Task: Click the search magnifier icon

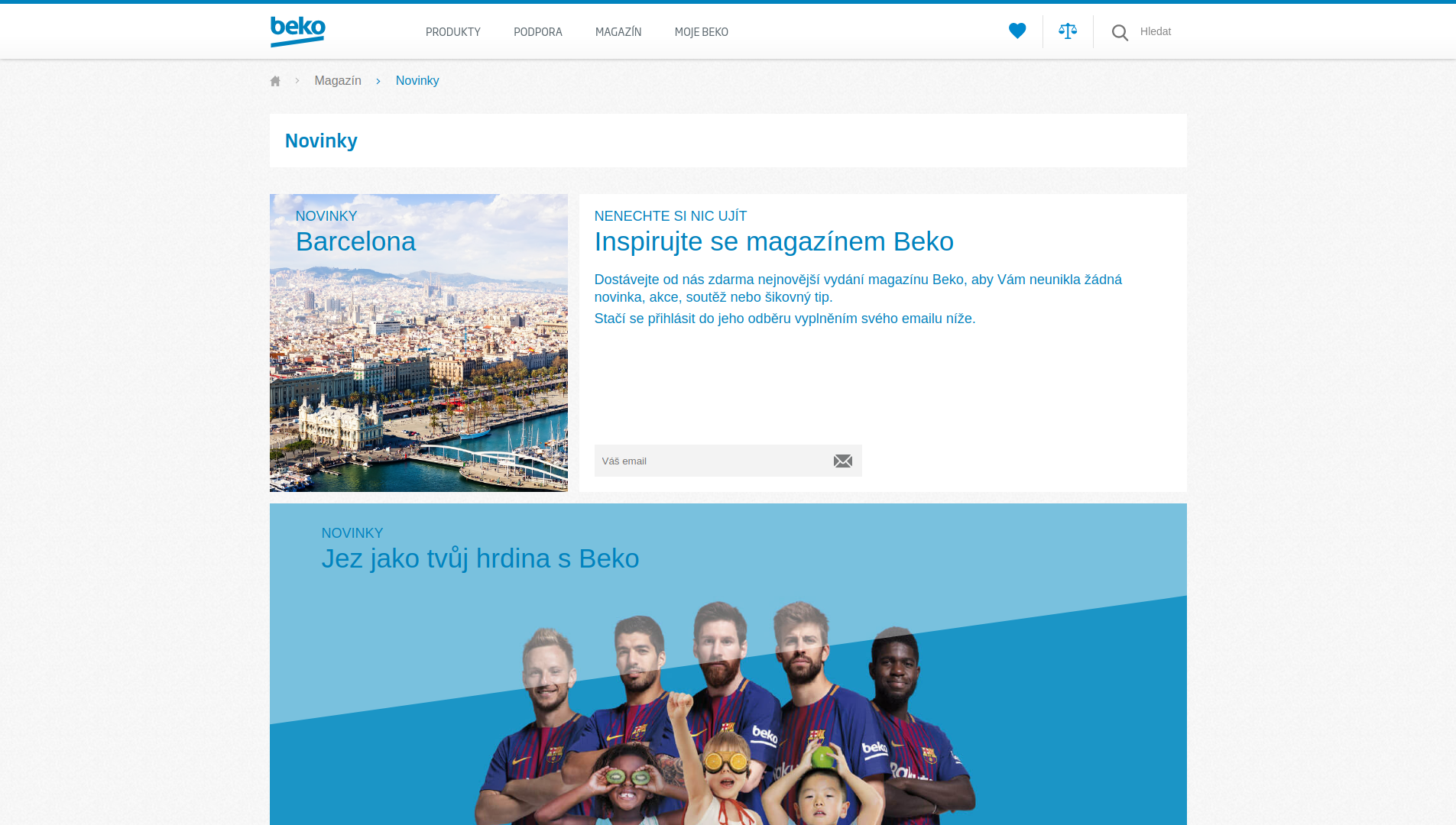Action: [x=1120, y=32]
